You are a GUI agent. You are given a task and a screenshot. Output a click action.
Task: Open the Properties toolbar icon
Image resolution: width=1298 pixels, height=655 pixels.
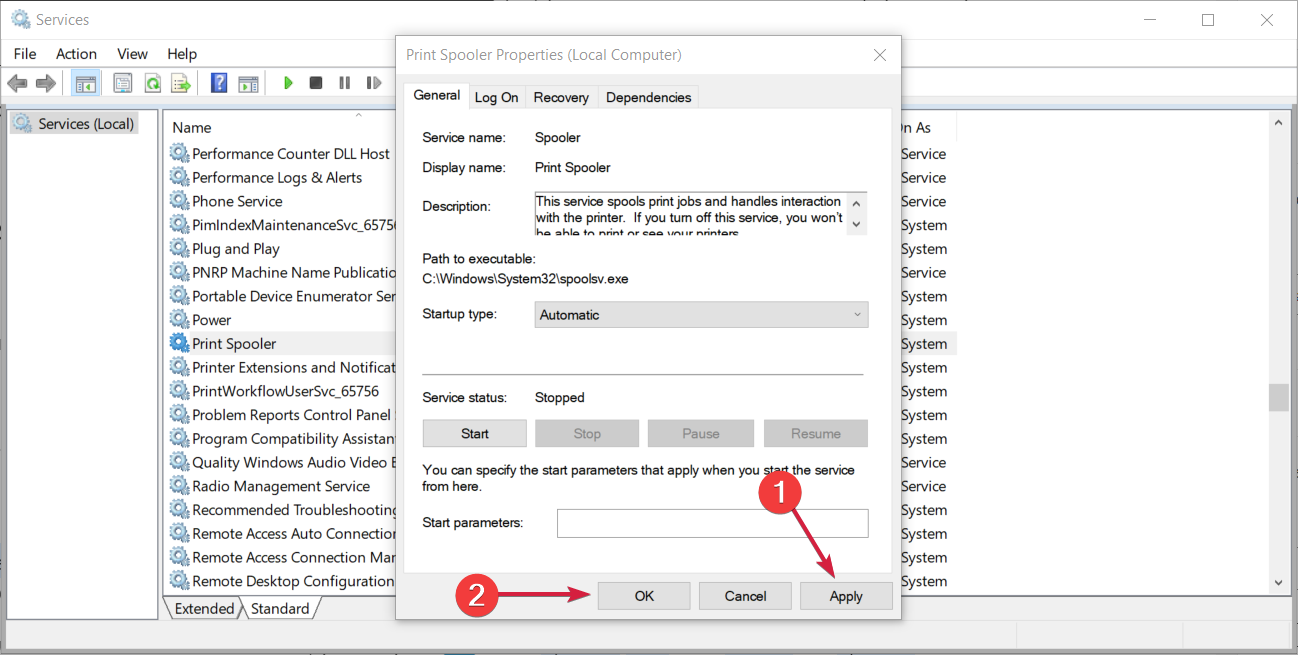pyautogui.click(x=123, y=83)
